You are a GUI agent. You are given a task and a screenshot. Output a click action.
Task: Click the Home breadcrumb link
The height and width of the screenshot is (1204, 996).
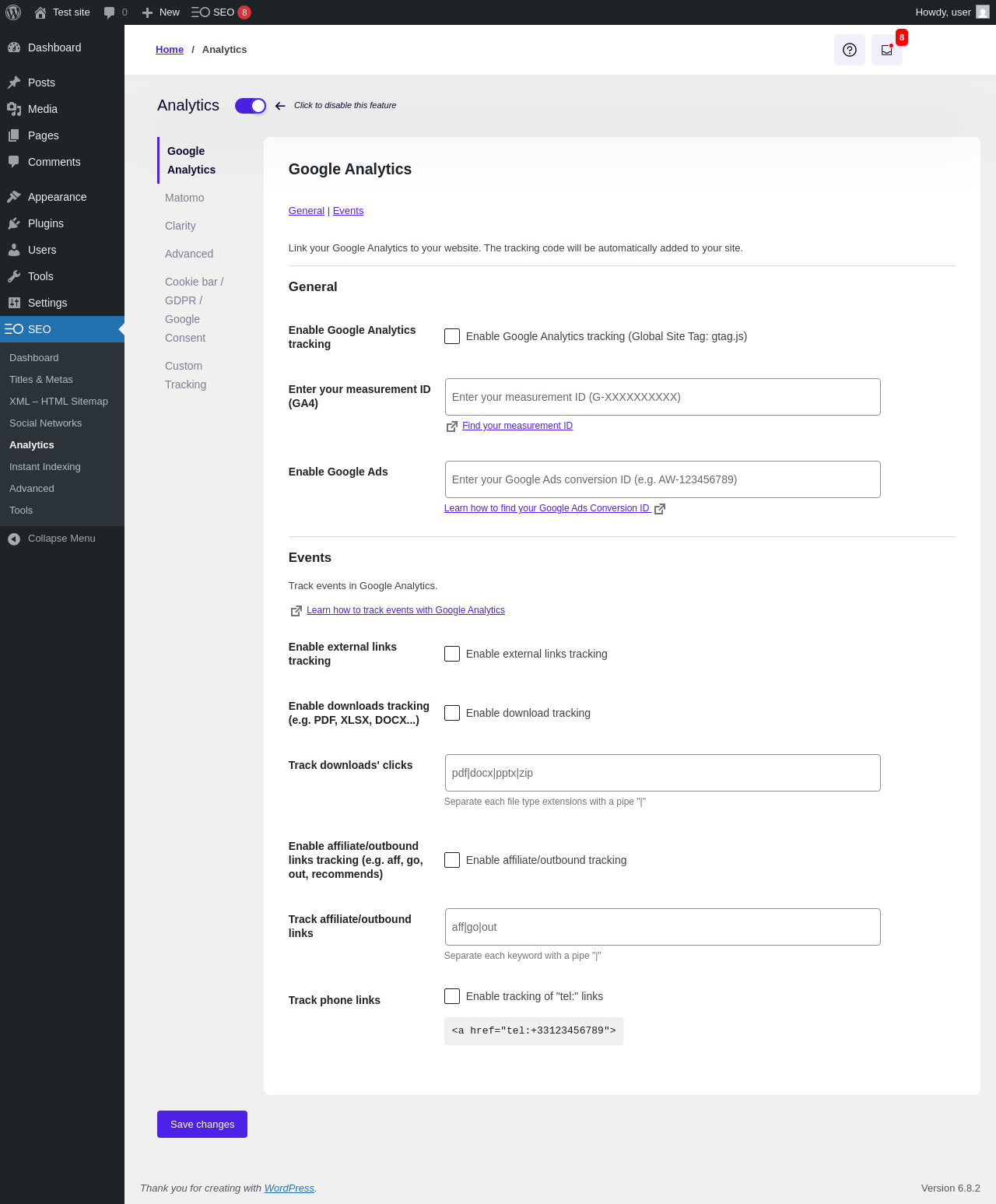click(170, 50)
